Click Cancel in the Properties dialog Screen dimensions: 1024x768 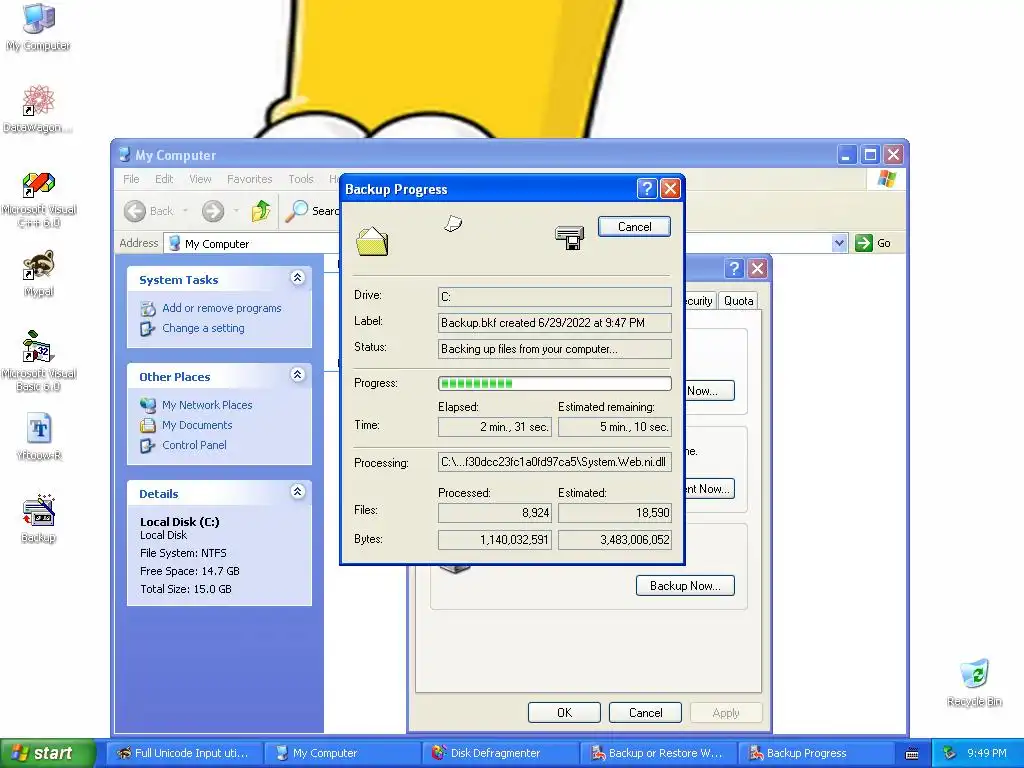[x=645, y=712]
